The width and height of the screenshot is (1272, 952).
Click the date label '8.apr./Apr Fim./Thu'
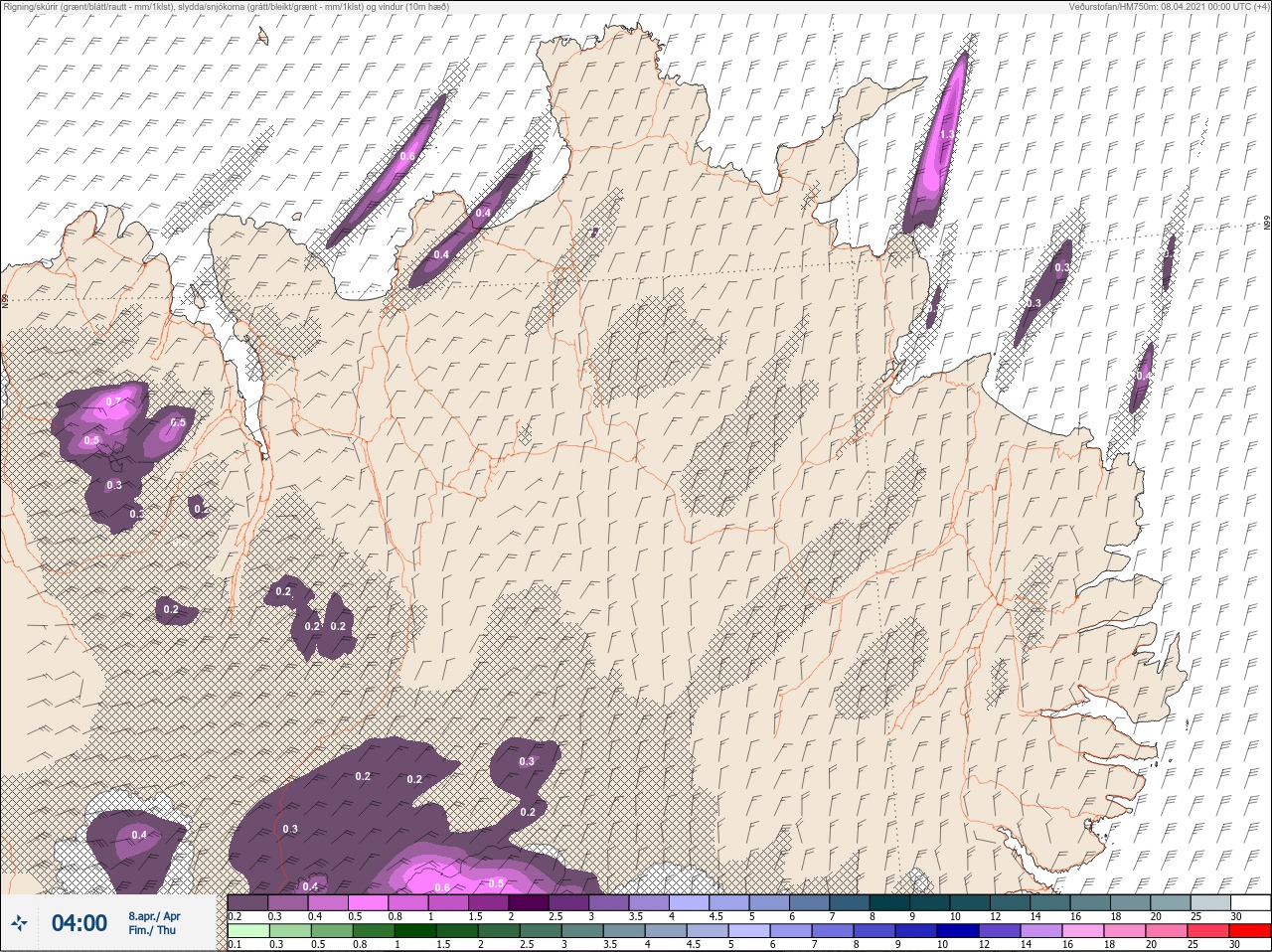pyautogui.click(x=154, y=923)
